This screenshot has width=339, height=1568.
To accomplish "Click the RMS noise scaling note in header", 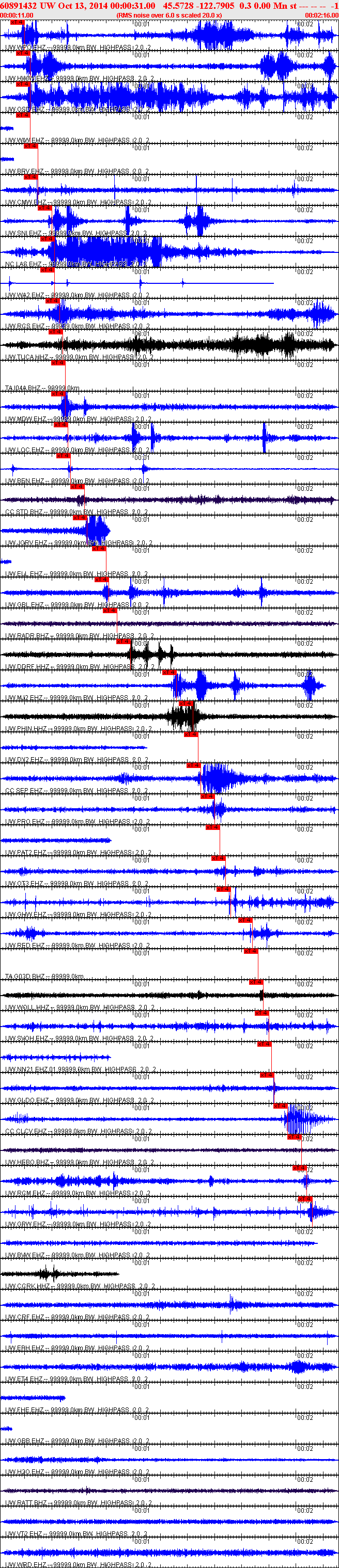I will [169, 15].
